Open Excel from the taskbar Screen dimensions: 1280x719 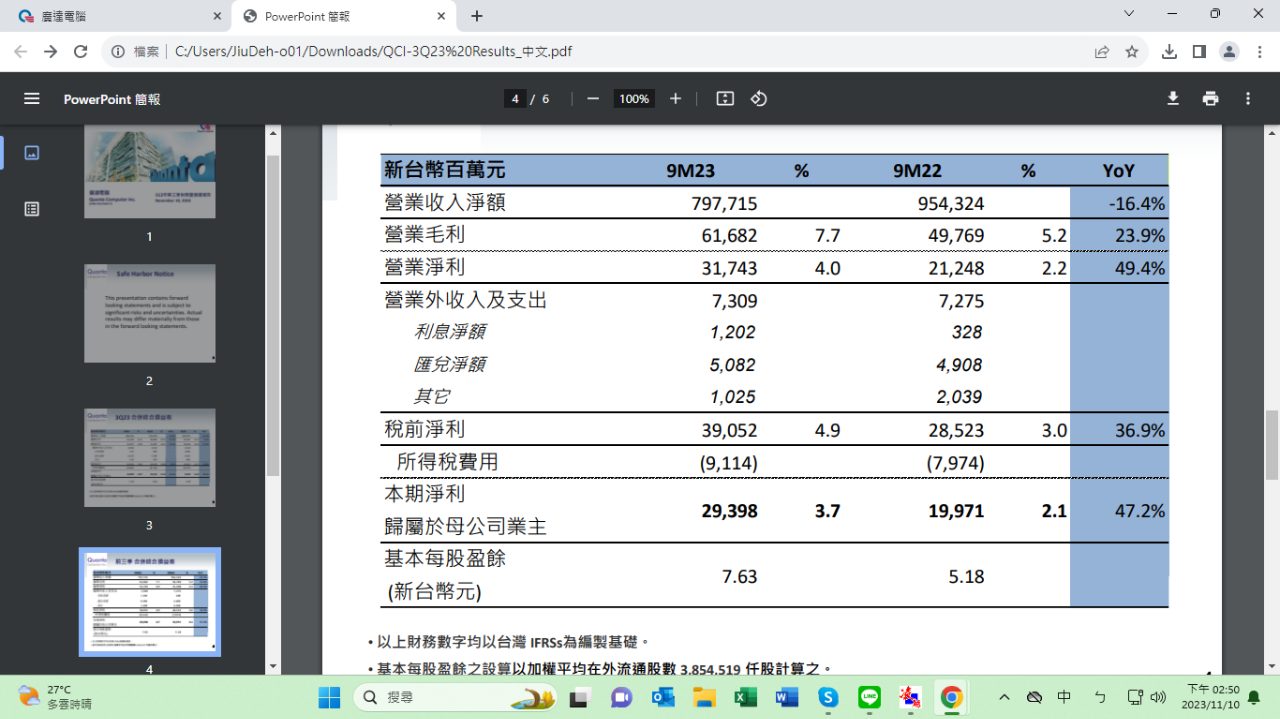click(x=745, y=697)
